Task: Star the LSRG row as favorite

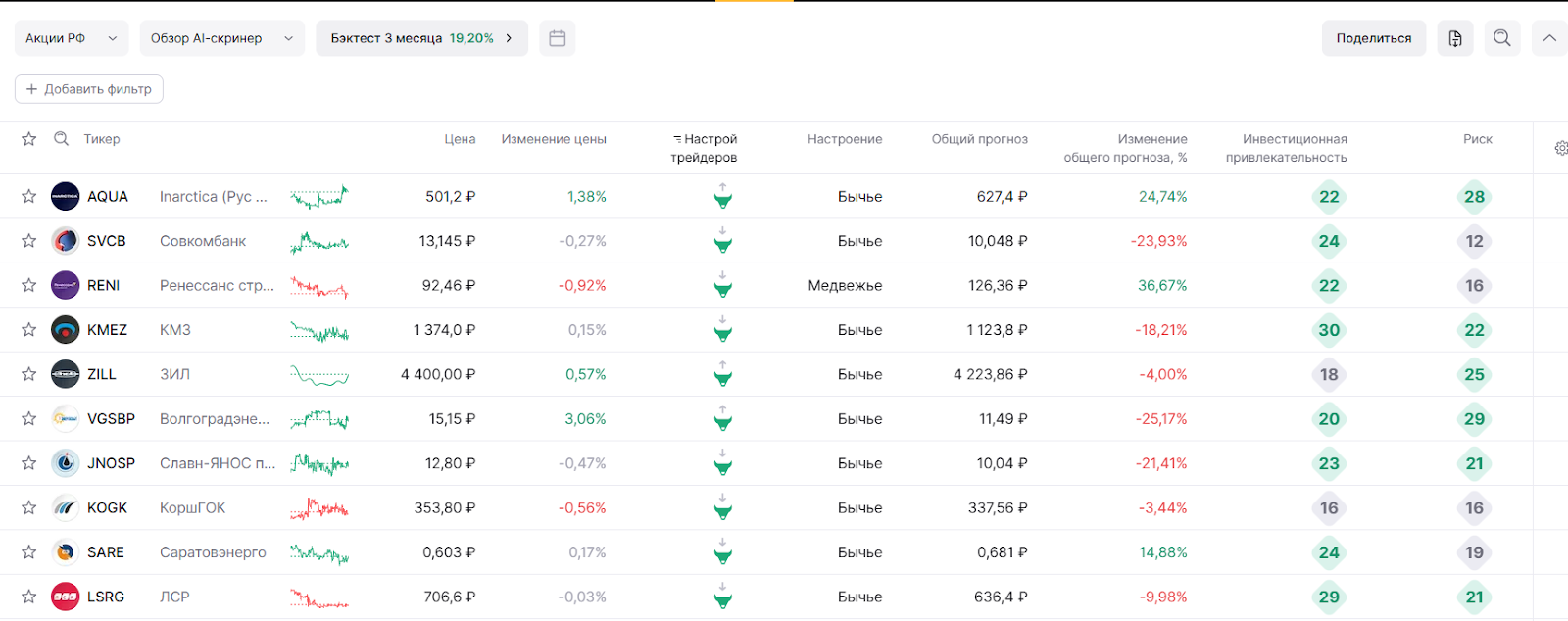Action: (29, 597)
